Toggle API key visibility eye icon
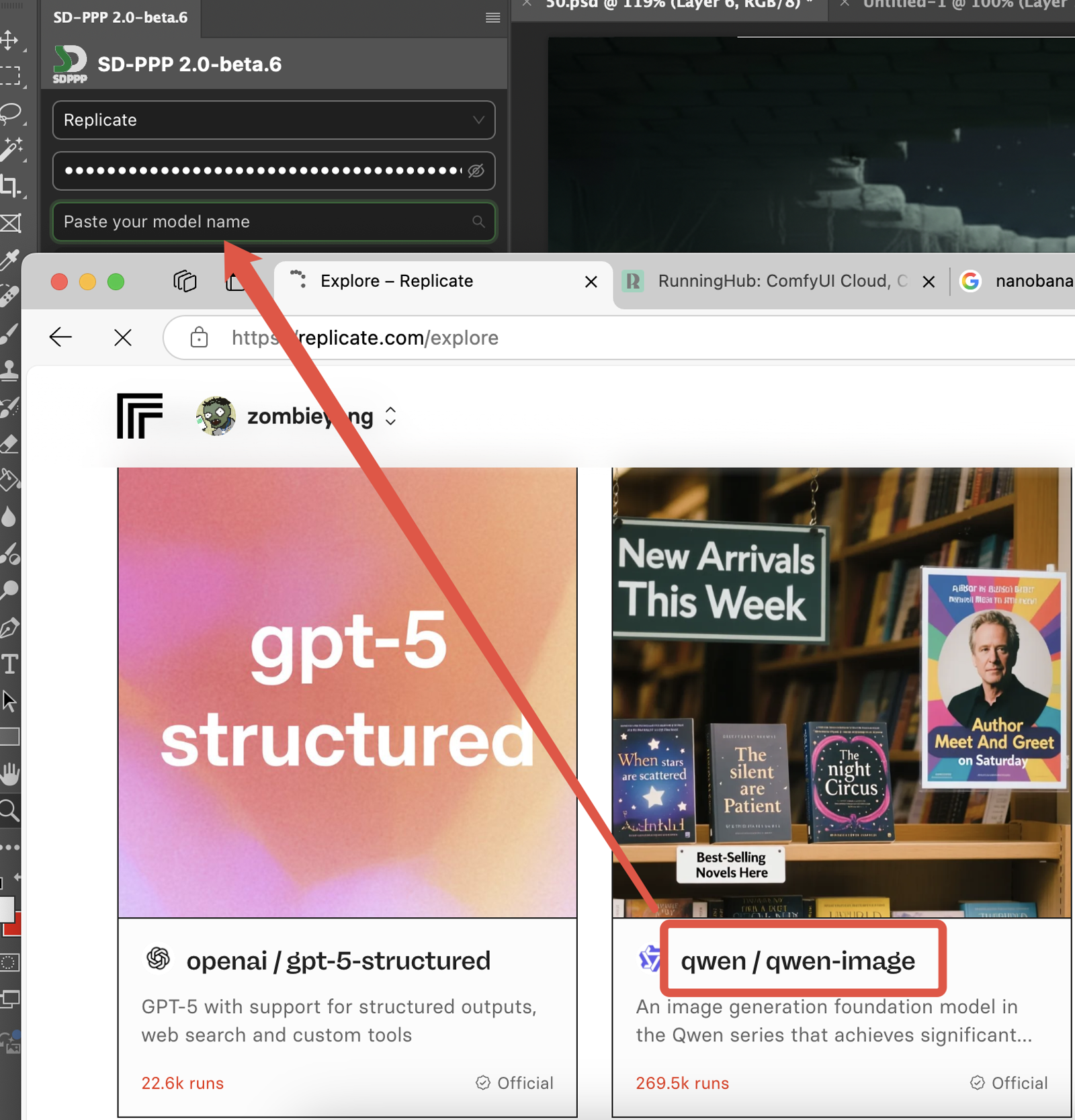This screenshot has width=1075, height=1120. click(x=476, y=171)
